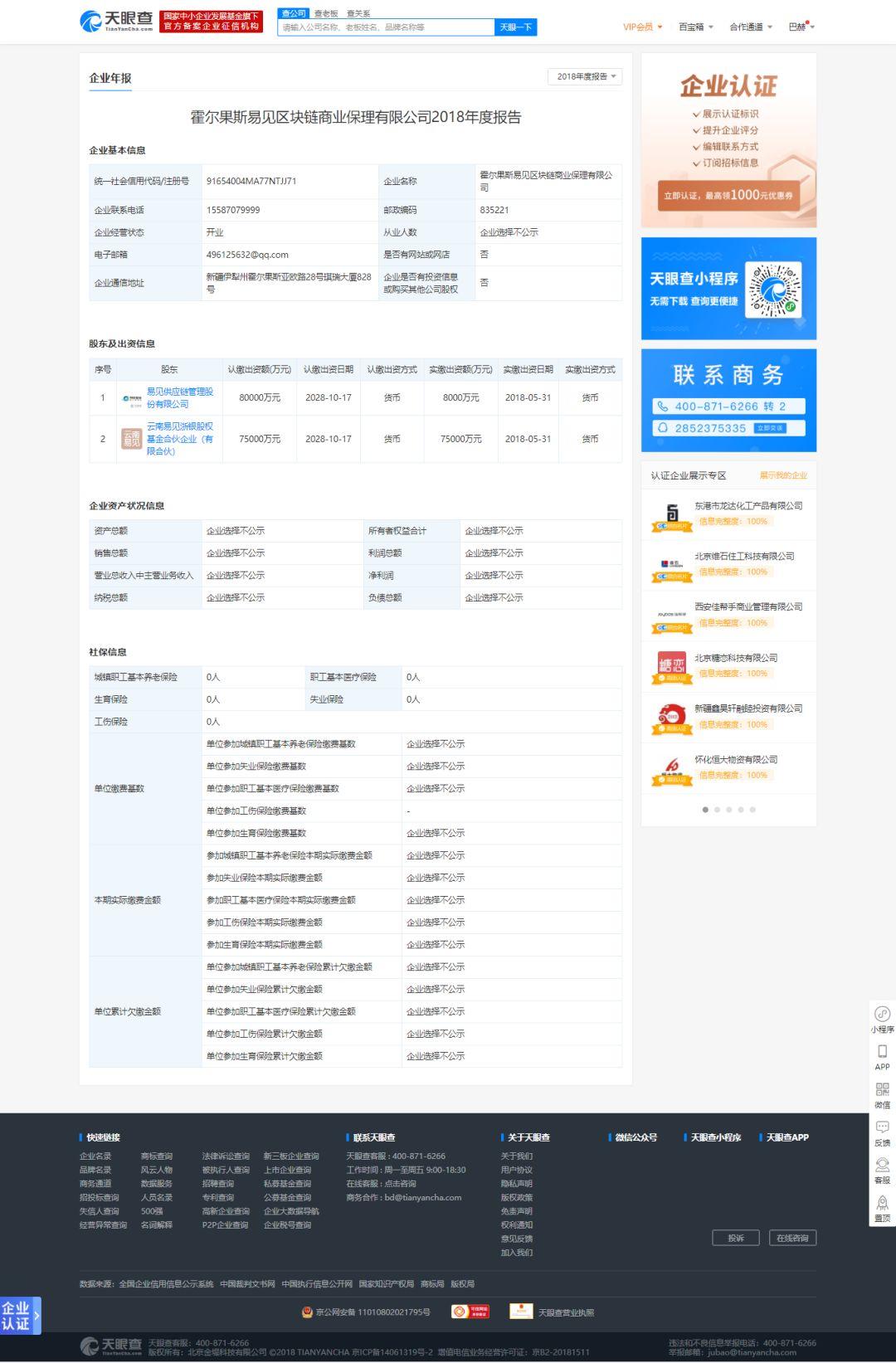Click the 展示我的企业 link
The width and height of the screenshot is (896, 1363).
coord(783,475)
